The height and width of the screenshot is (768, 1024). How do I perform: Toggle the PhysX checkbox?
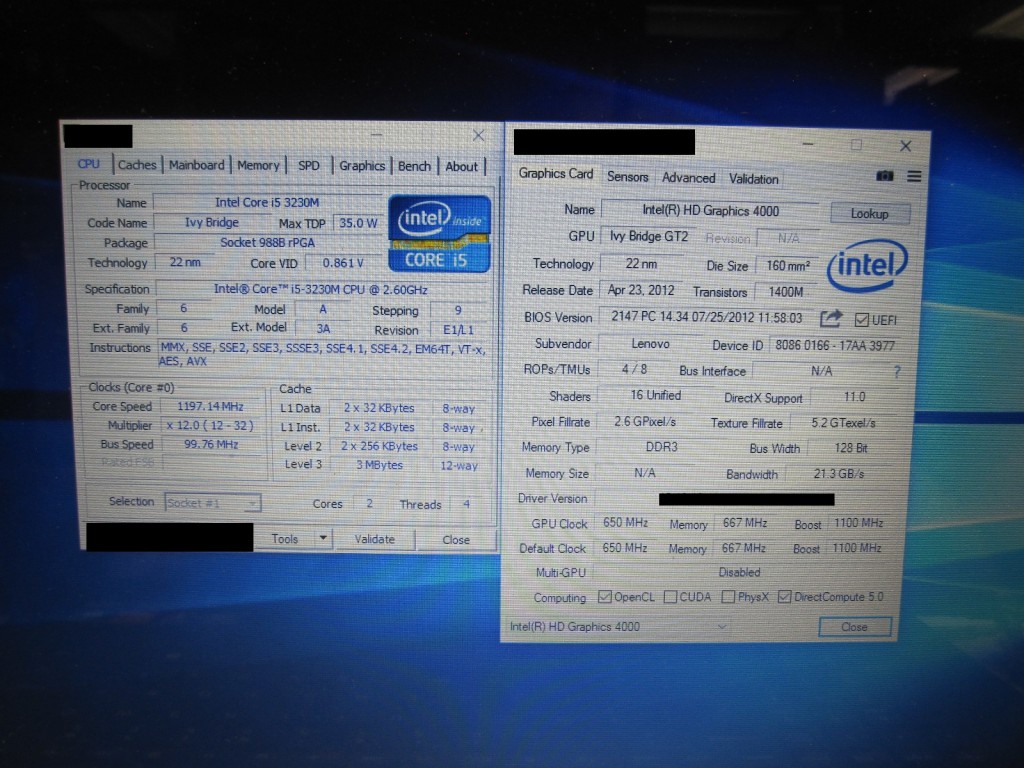(728, 597)
